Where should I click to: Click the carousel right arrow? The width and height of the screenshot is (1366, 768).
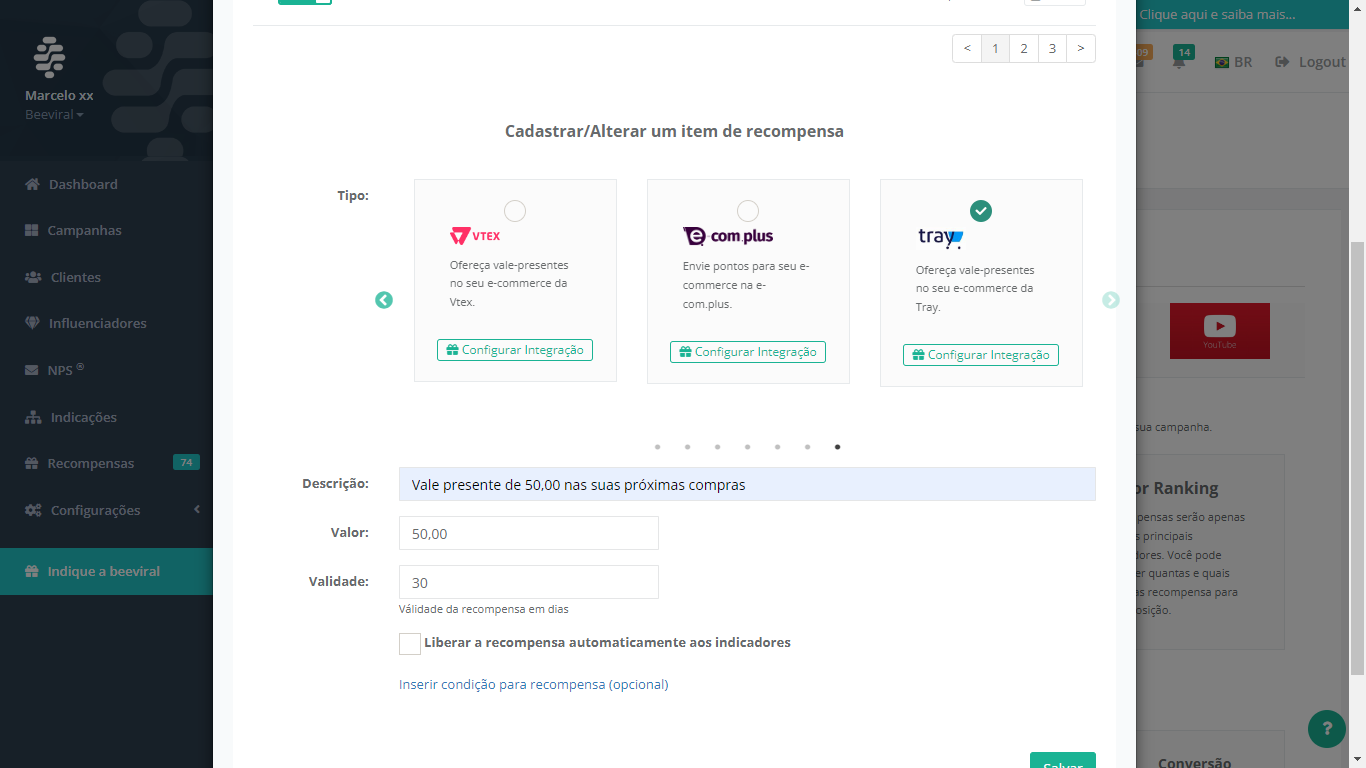tap(1111, 300)
